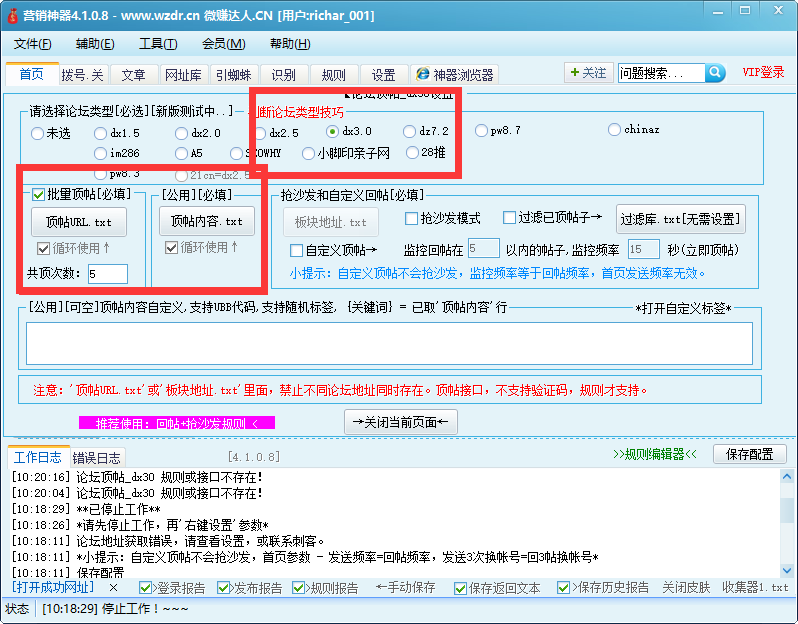Image resolution: width=798 pixels, height=624 pixels.
Task: Select the dx3.0 forum type
Action: click(333, 131)
